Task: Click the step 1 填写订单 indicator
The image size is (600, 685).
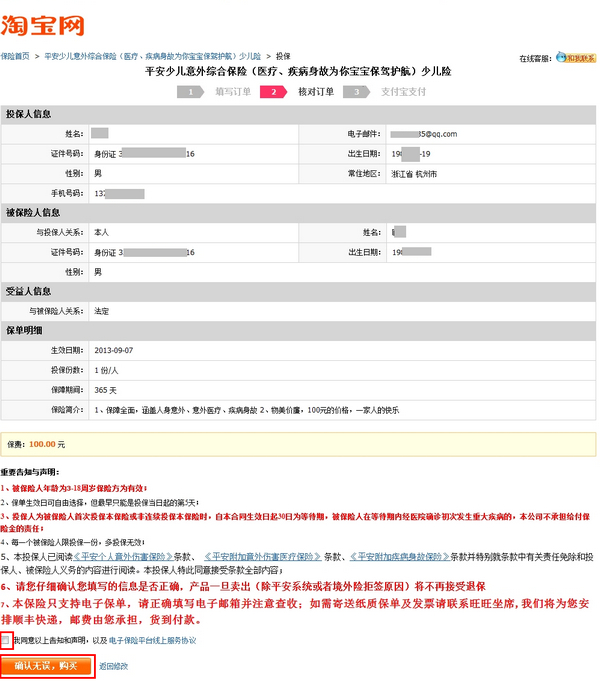Action: click(x=216, y=91)
